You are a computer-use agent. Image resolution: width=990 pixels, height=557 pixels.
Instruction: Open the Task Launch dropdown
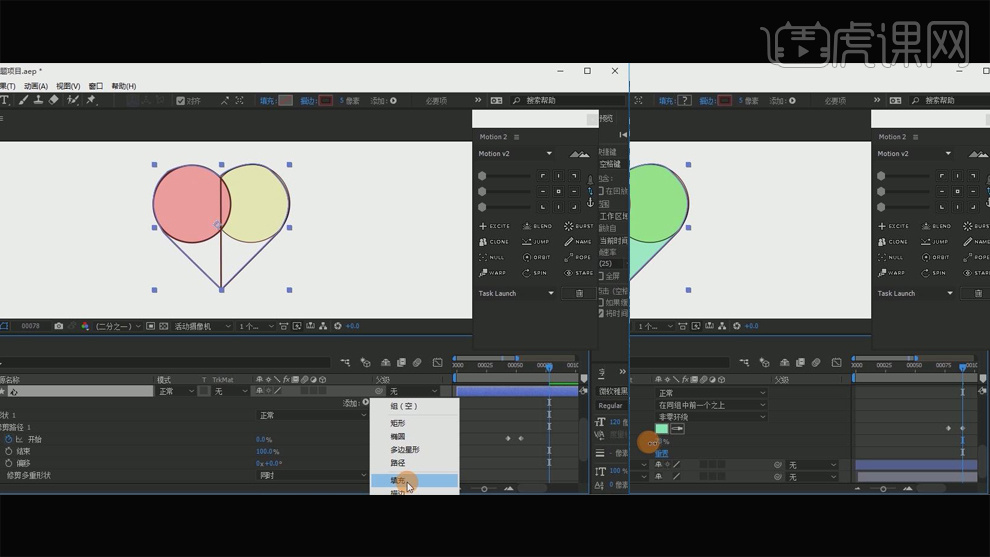point(515,293)
